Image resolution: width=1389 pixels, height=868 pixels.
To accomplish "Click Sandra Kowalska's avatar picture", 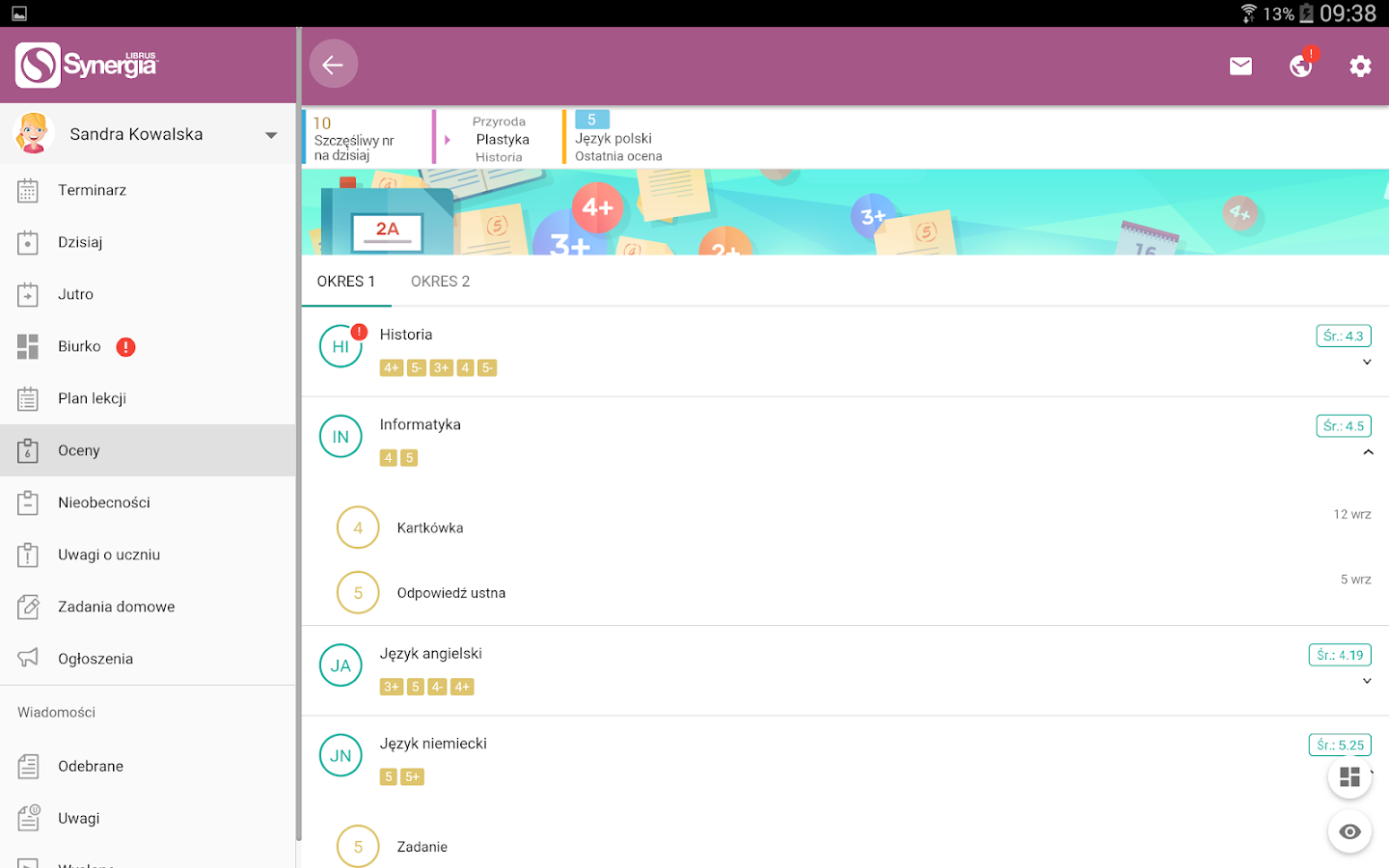I will (33, 133).
